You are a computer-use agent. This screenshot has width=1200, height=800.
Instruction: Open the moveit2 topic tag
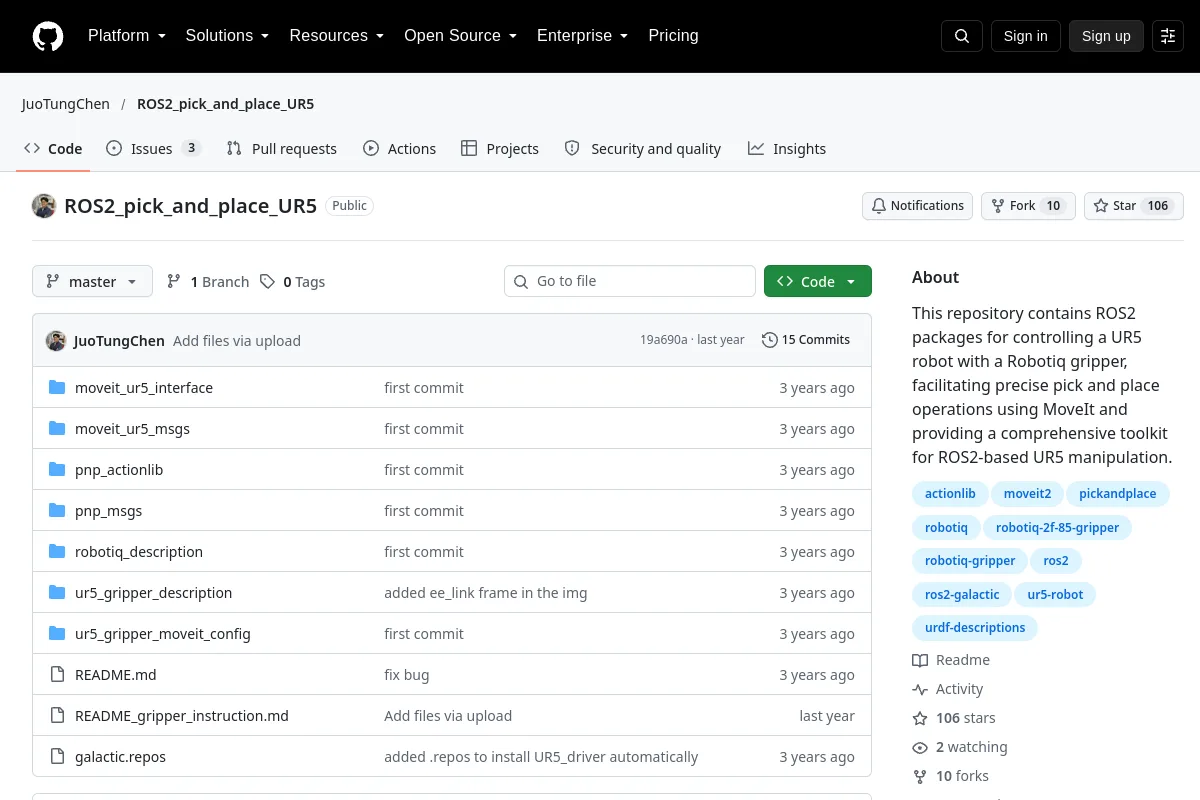[x=1028, y=494]
